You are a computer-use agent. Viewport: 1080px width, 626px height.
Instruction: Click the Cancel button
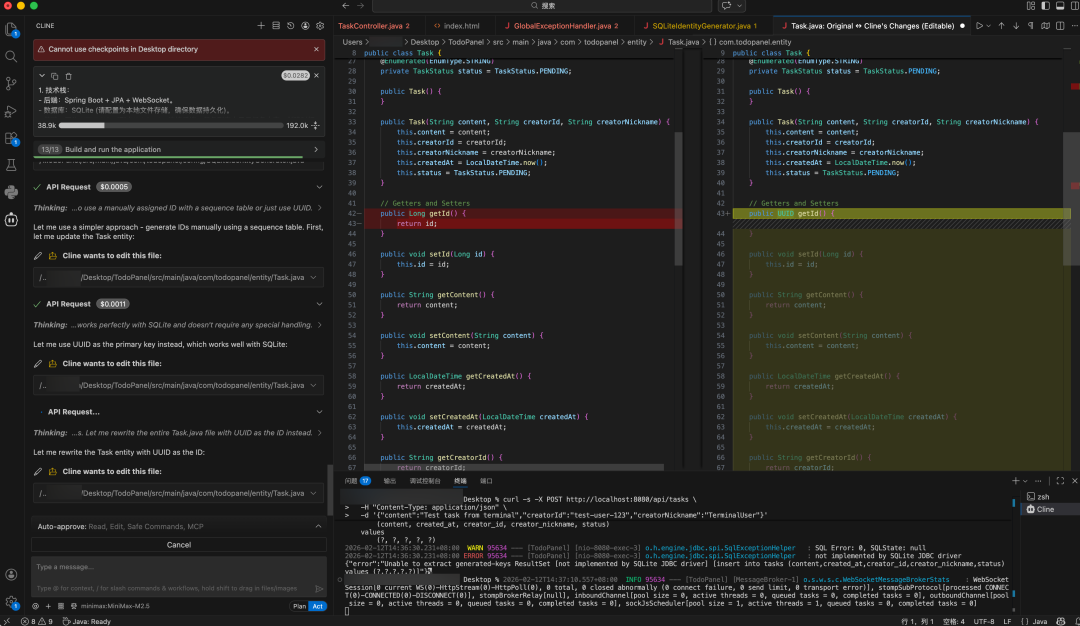click(179, 545)
